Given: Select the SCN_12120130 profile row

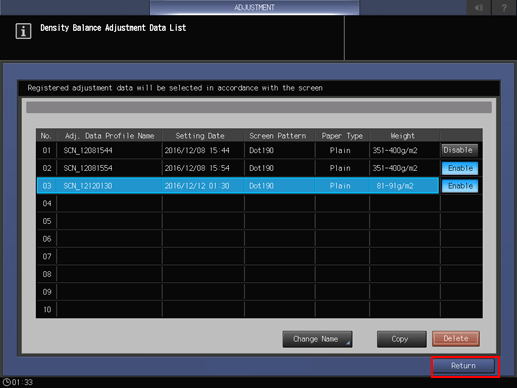Looking at the screenshot, I should [238, 186].
